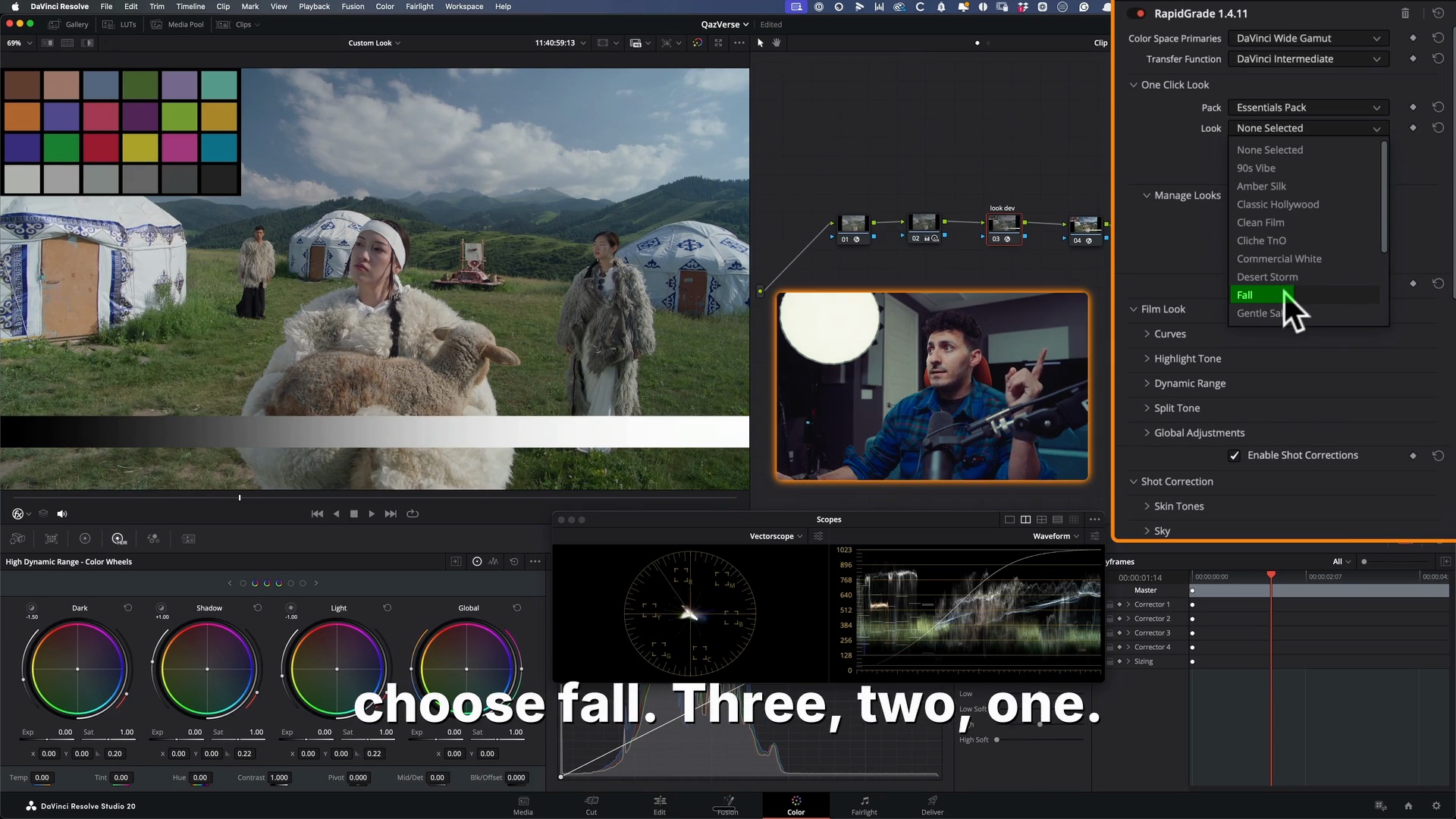
Task: Reset the RapidGrade Look setting
Action: click(x=1438, y=127)
